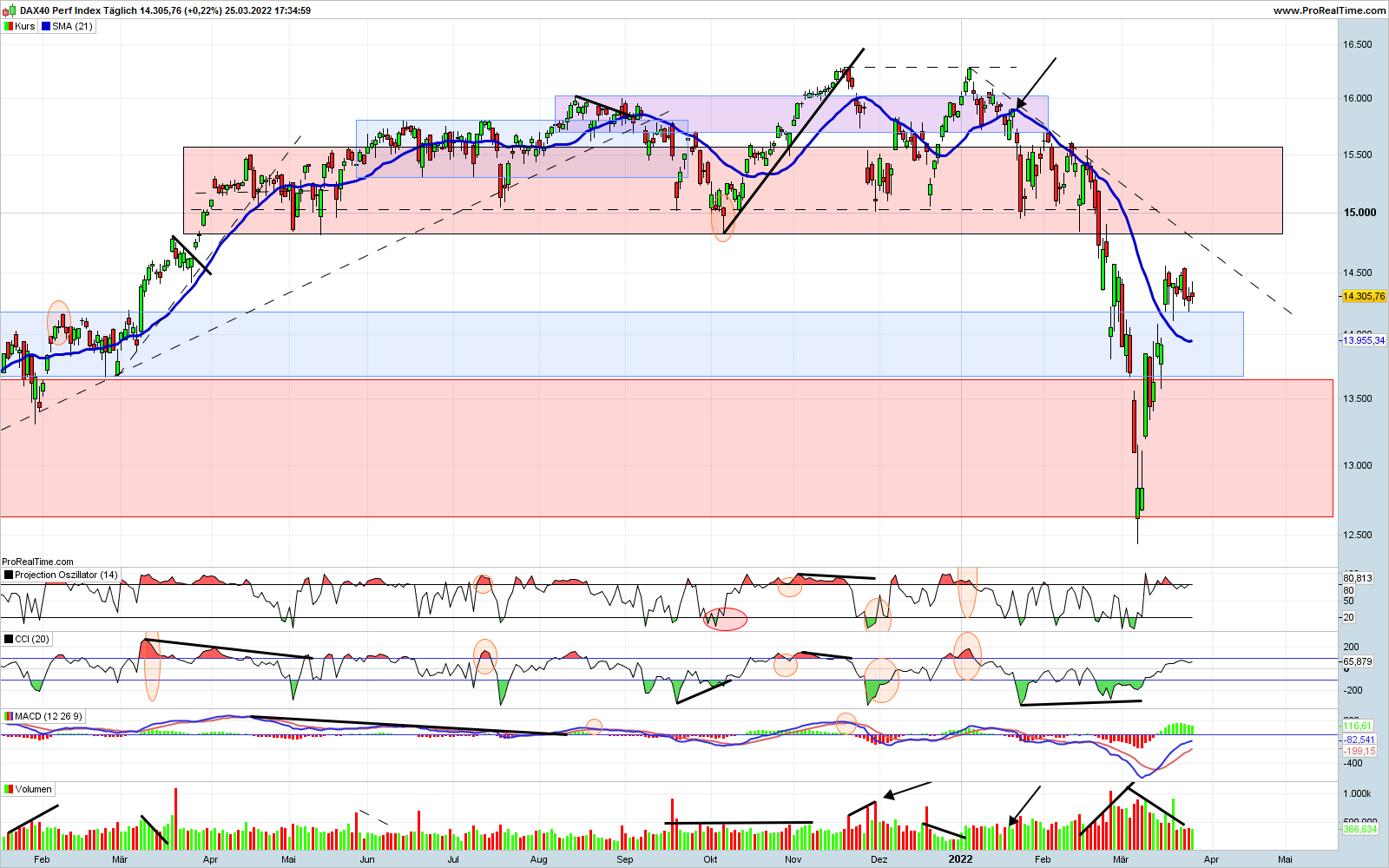Open the CCI (20) indicator label
The image size is (1389, 868).
32,639
